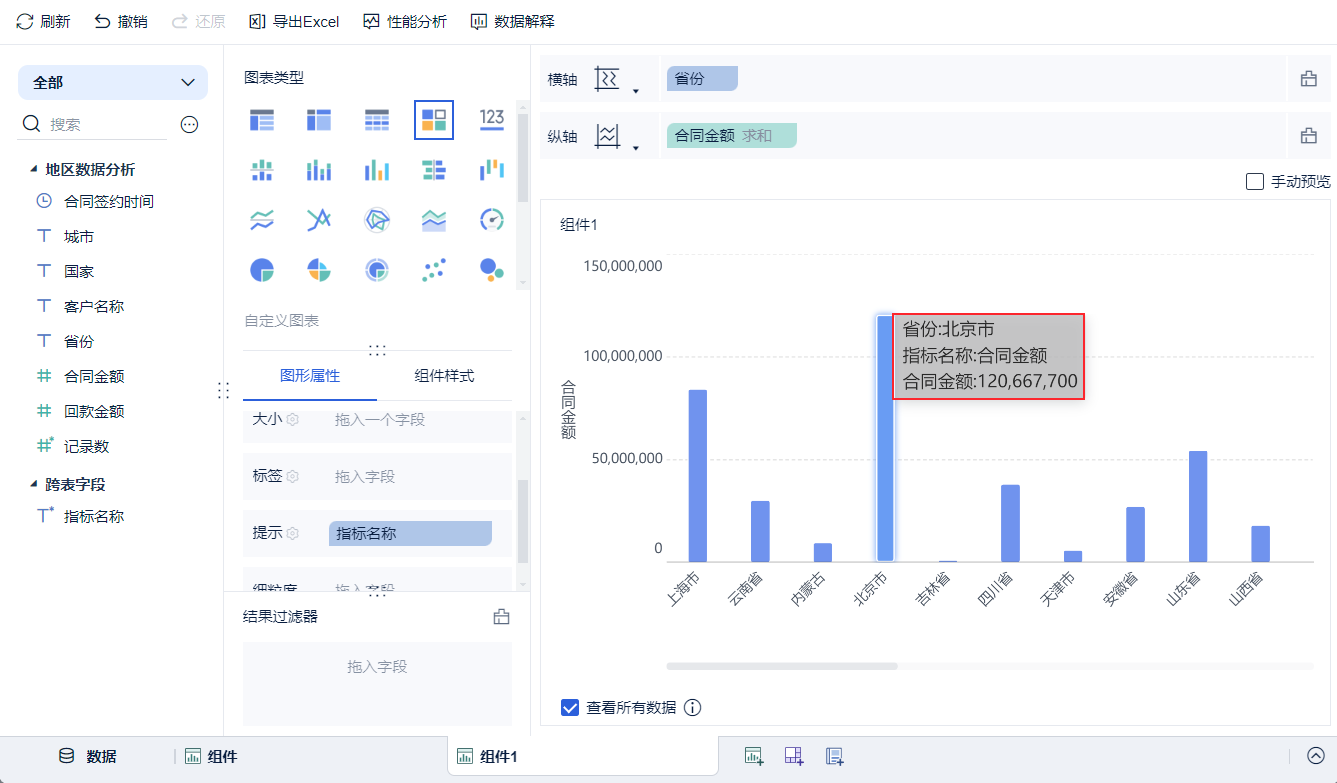Click the chart's horizontal scrollbar
Image resolution: width=1337 pixels, height=783 pixels.
pyautogui.click(x=782, y=666)
